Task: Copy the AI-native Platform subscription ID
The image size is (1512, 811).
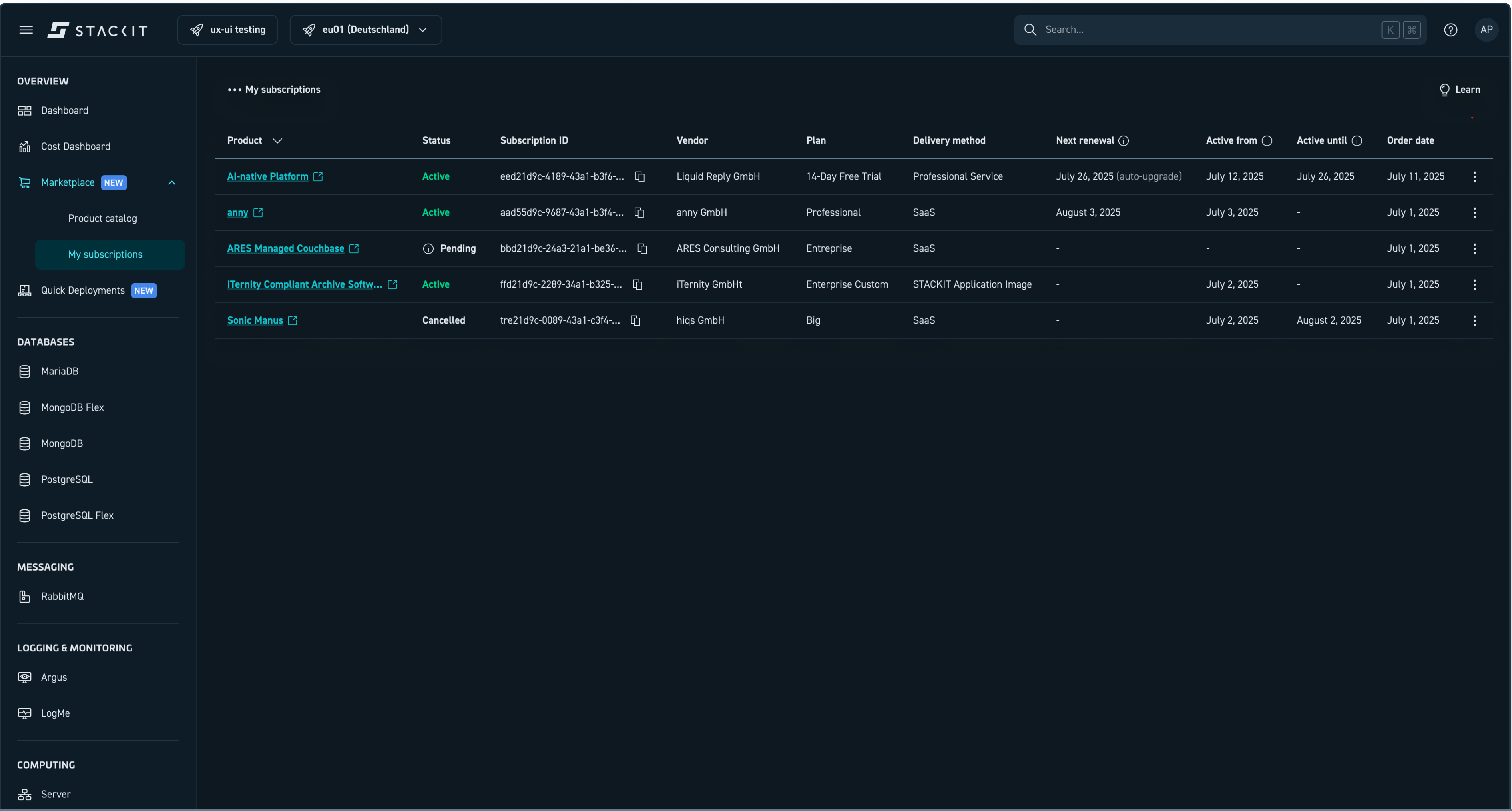Action: pyautogui.click(x=640, y=176)
